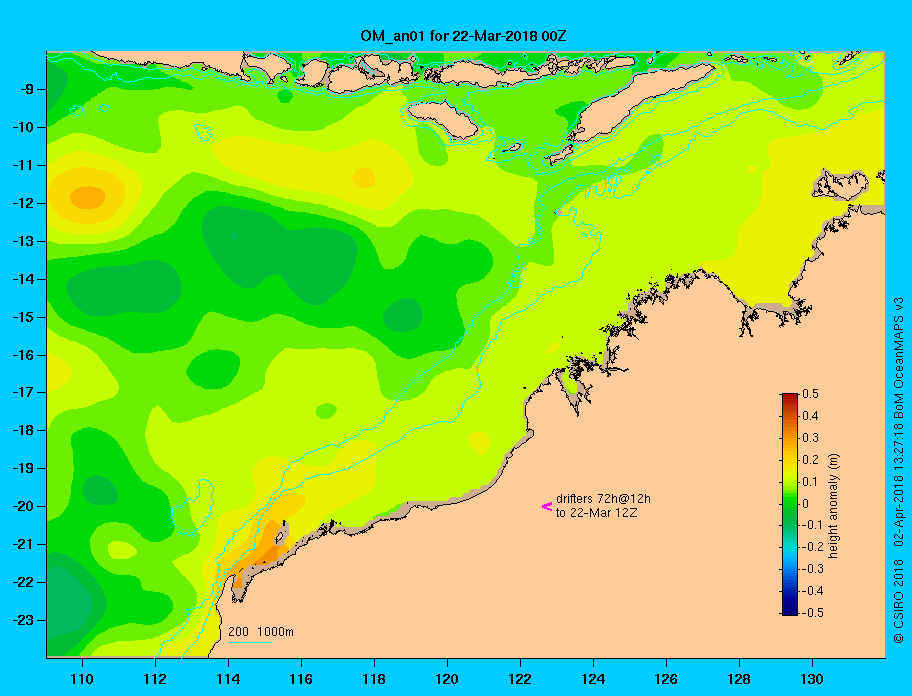The height and width of the screenshot is (696, 912).
Task: Click the CSIRO 2018 copyright text
Action: (x=899, y=601)
